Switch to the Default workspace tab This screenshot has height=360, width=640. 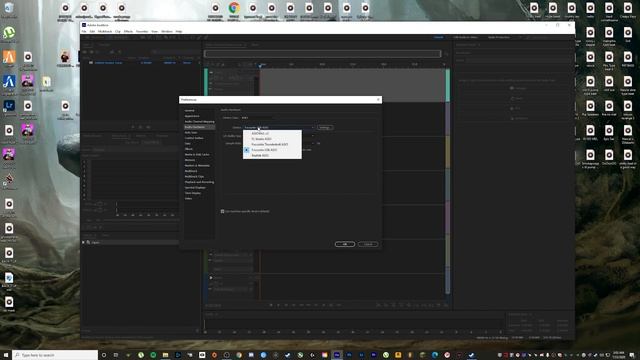pyautogui.click(x=439, y=37)
